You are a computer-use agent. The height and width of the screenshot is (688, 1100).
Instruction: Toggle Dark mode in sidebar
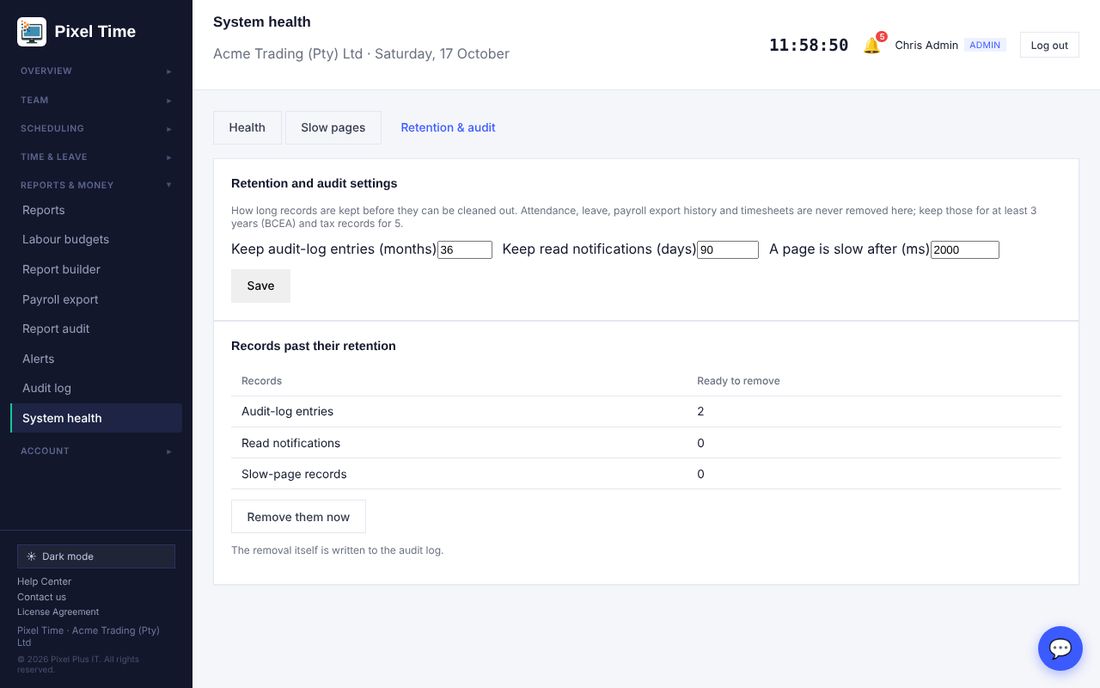click(x=96, y=556)
